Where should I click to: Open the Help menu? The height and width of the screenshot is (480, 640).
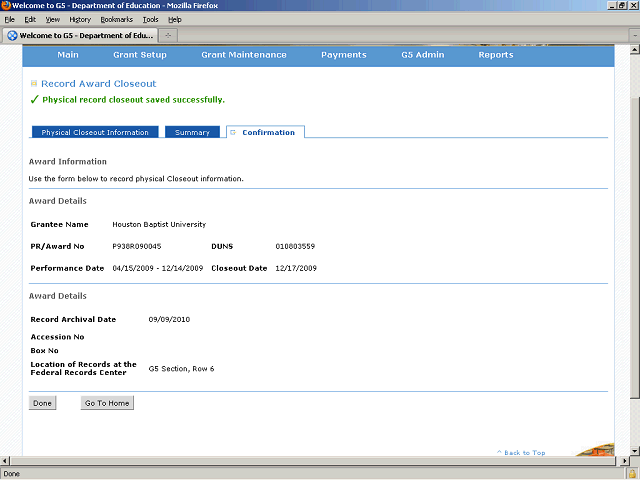pyautogui.click(x=175, y=20)
